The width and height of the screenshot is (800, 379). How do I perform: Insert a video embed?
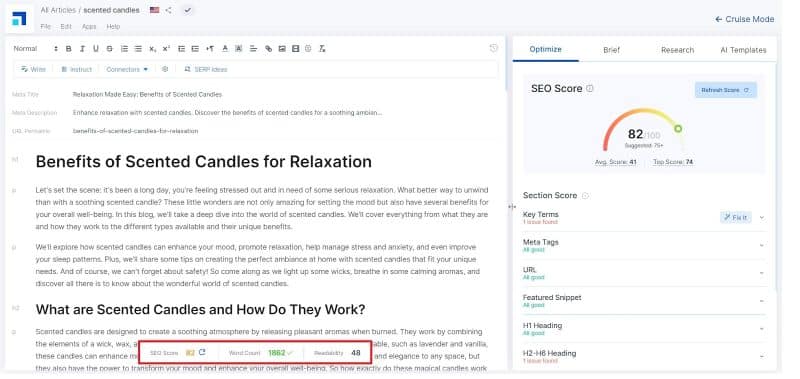pos(295,49)
